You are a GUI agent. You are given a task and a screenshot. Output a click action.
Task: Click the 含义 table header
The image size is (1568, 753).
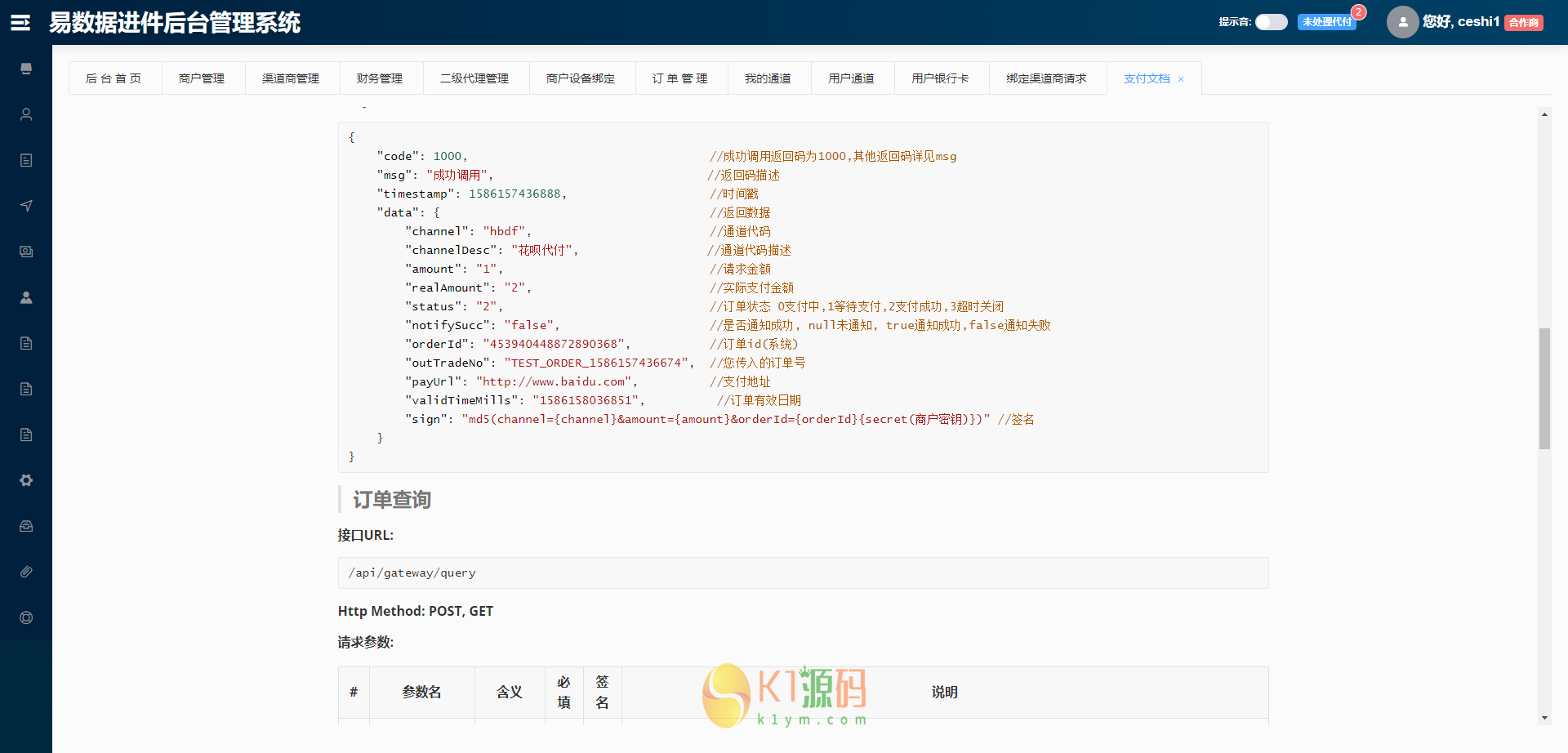510,692
